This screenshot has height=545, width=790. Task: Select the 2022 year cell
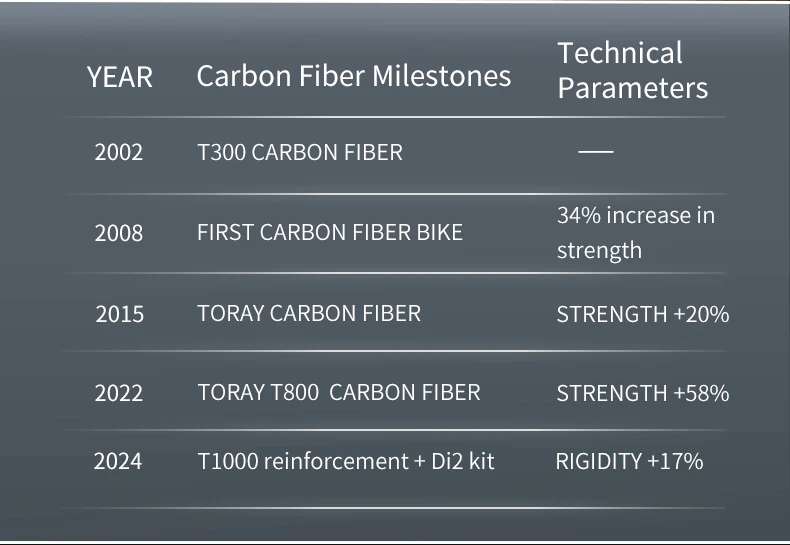120,393
